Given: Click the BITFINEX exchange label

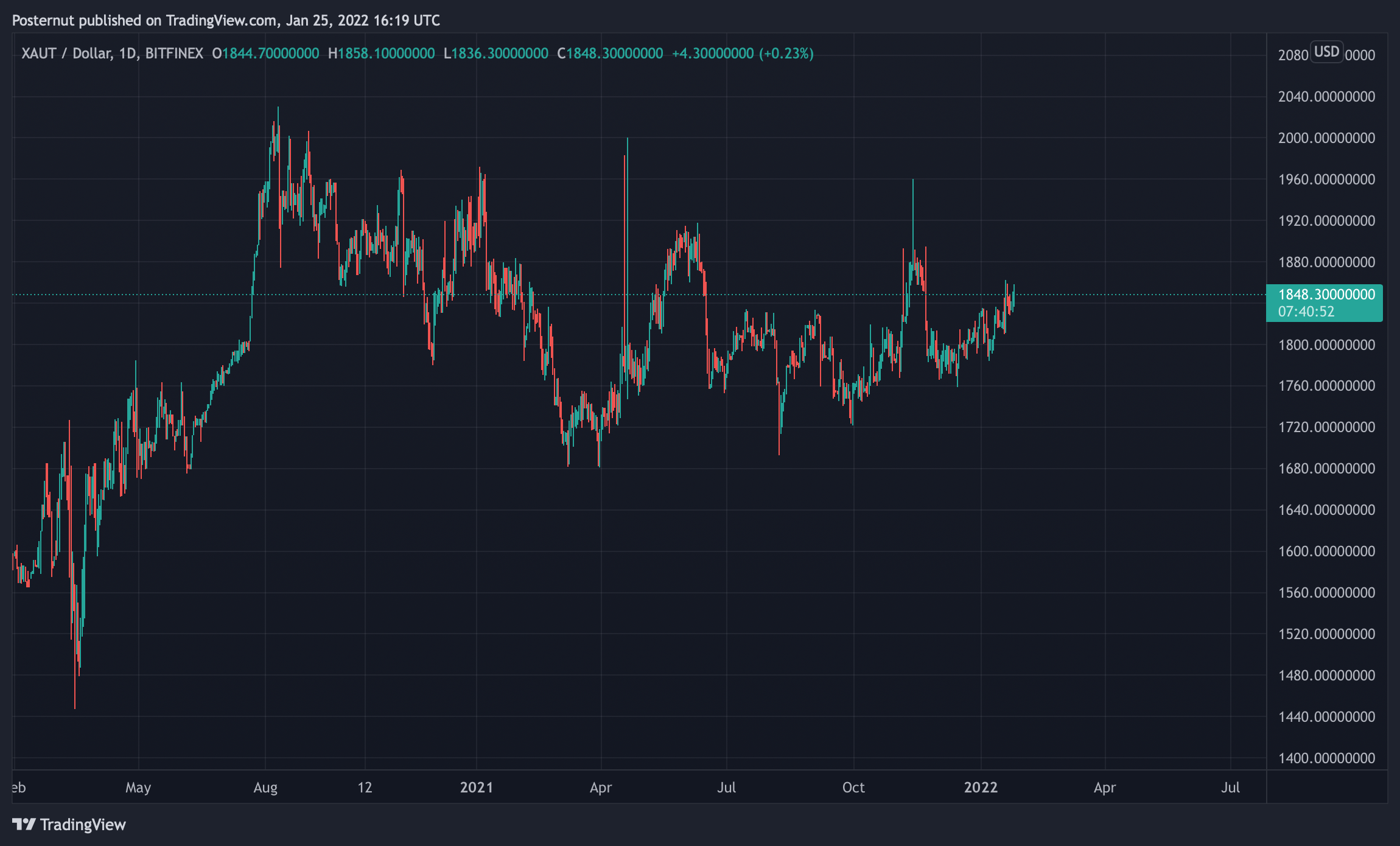Looking at the screenshot, I should pyautogui.click(x=177, y=53).
